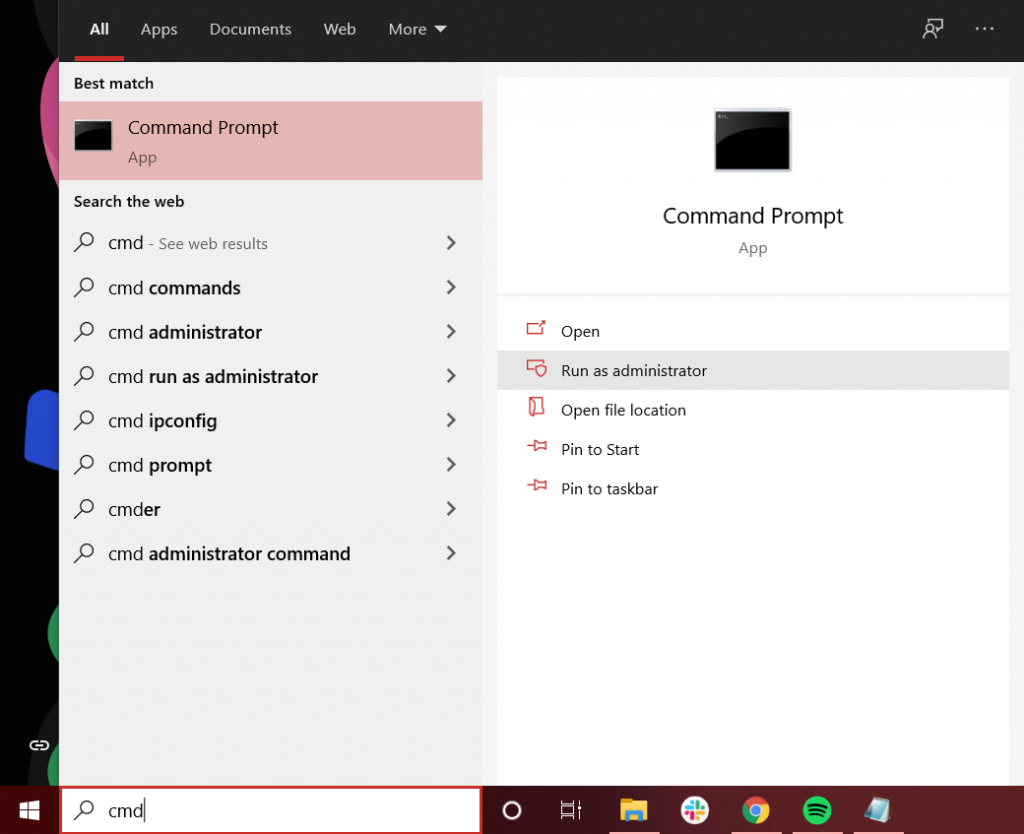Expand the cmd commands search suggestion
This screenshot has height=834, width=1024.
pos(173,288)
